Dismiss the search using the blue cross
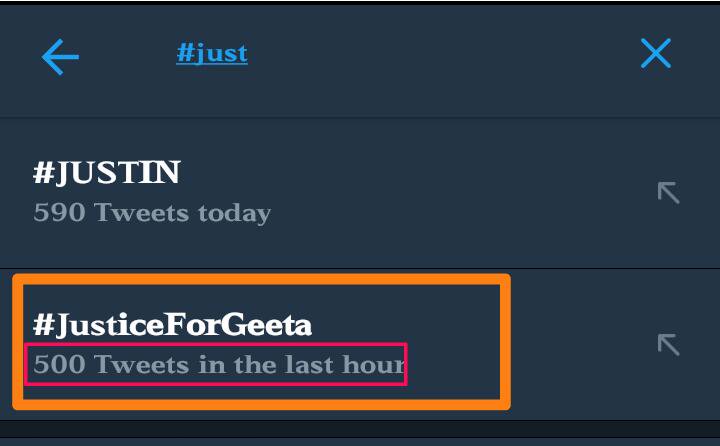720x446 pixels. pos(656,53)
